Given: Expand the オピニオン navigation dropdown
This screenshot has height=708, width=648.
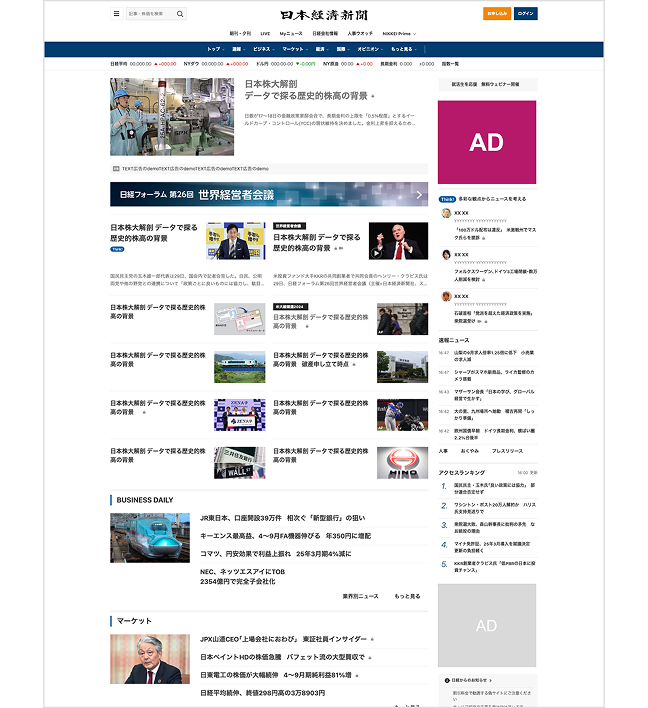Looking at the screenshot, I should (x=370, y=49).
